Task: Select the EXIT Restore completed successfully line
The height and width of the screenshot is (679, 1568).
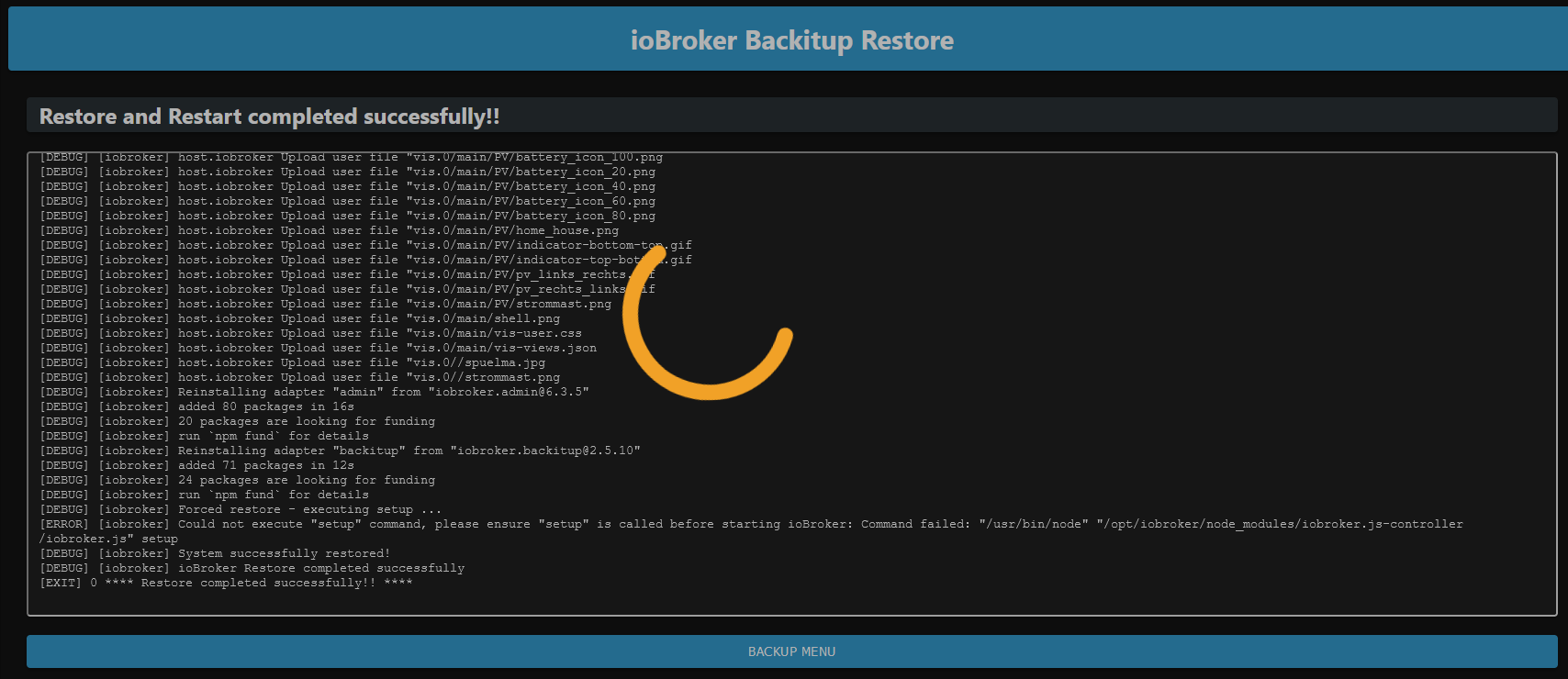Action: click(226, 583)
